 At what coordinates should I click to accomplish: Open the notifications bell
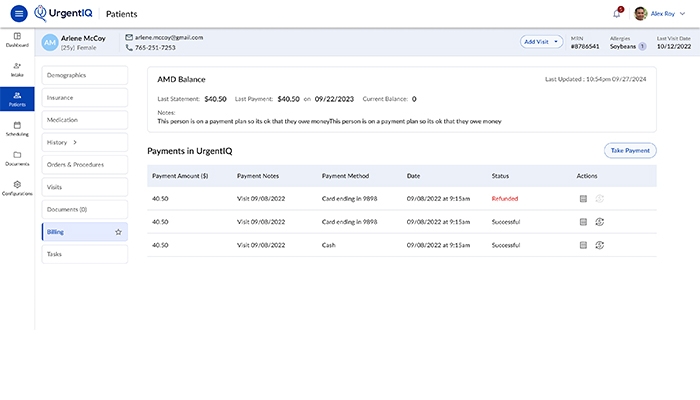click(617, 13)
